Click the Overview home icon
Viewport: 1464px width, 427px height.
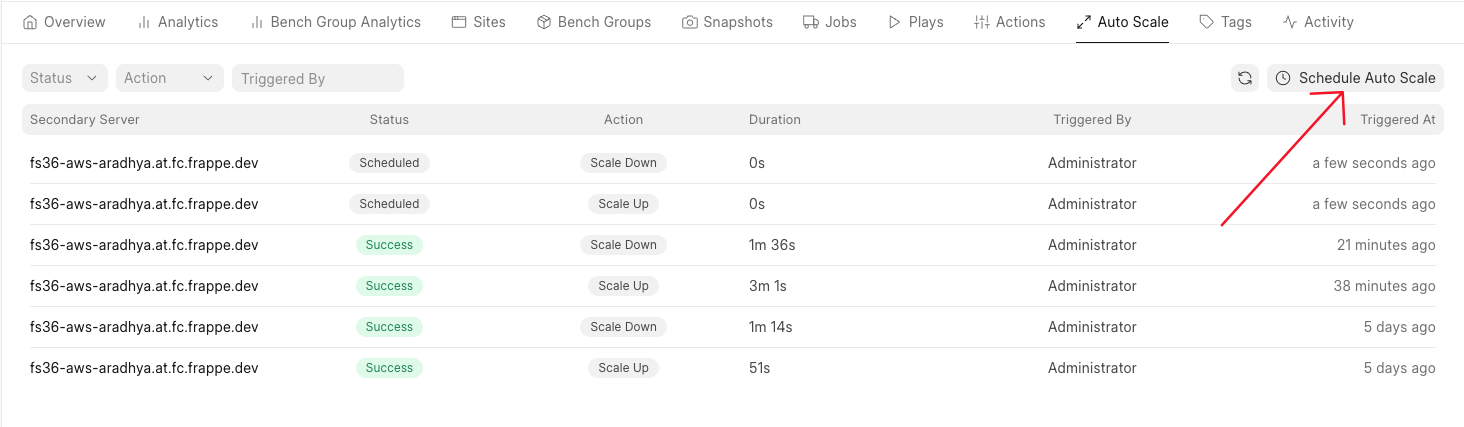click(x=30, y=22)
